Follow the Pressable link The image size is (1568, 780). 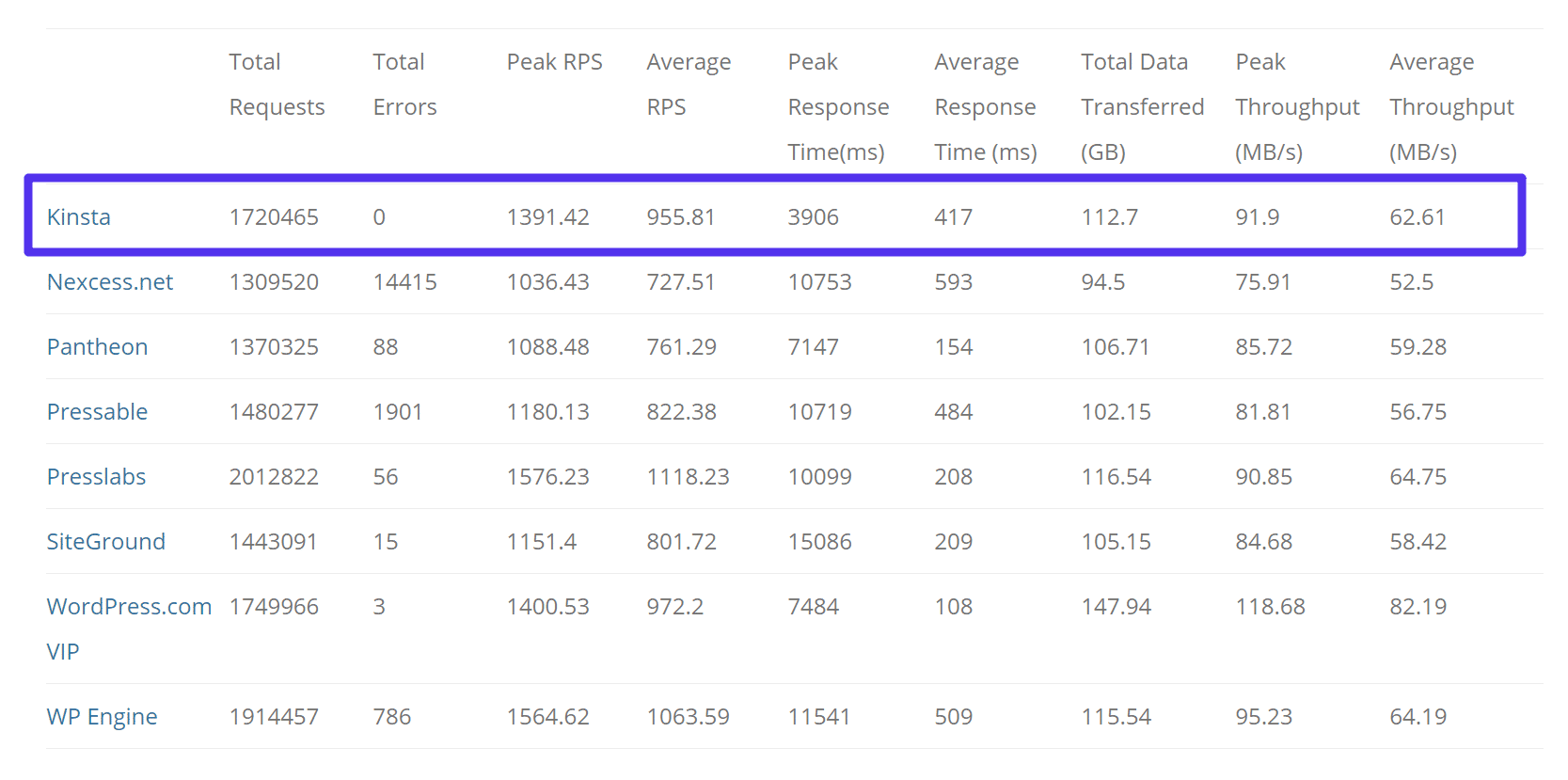[x=97, y=412]
